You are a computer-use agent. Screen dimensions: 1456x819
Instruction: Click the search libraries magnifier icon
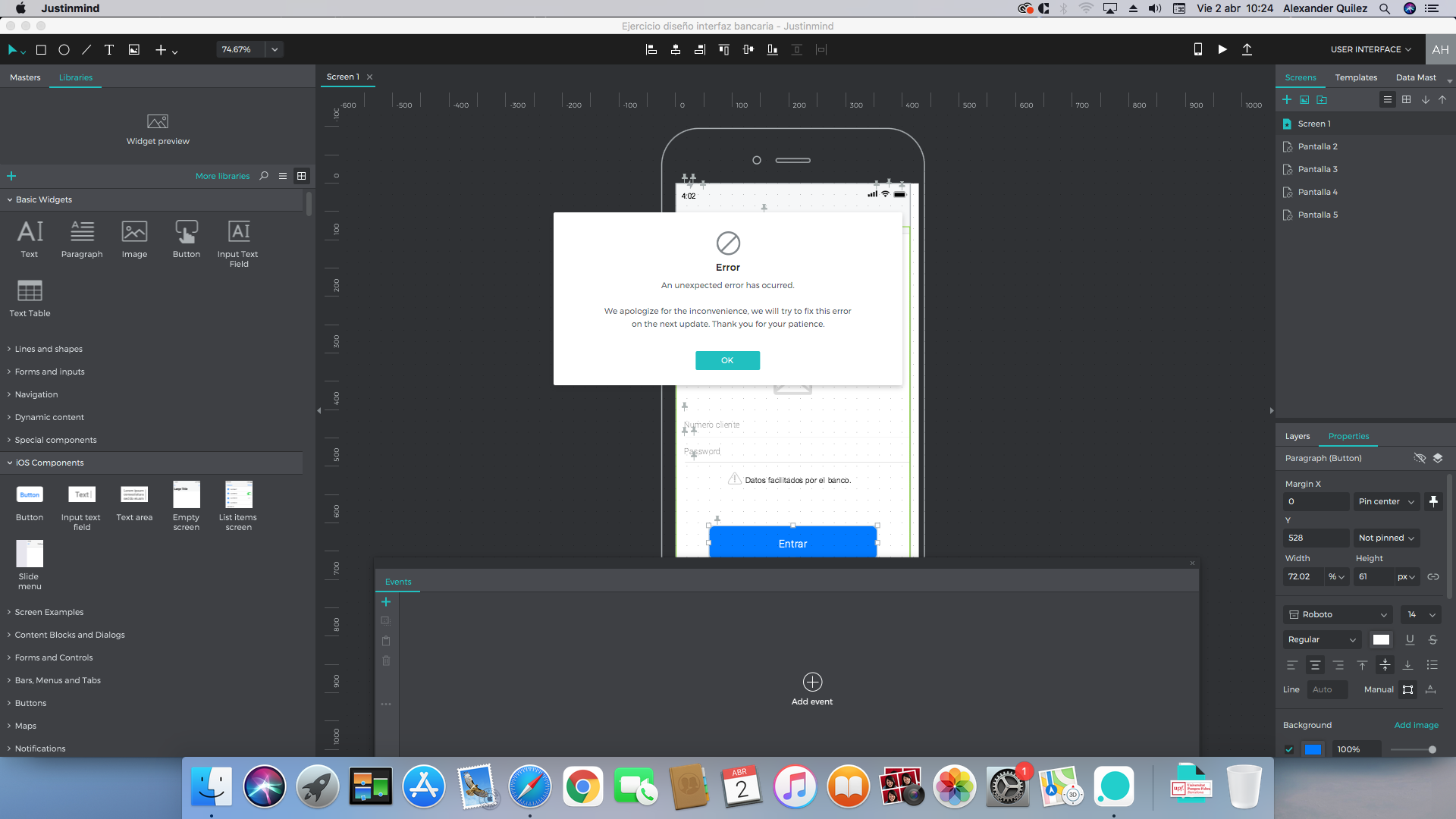point(264,176)
